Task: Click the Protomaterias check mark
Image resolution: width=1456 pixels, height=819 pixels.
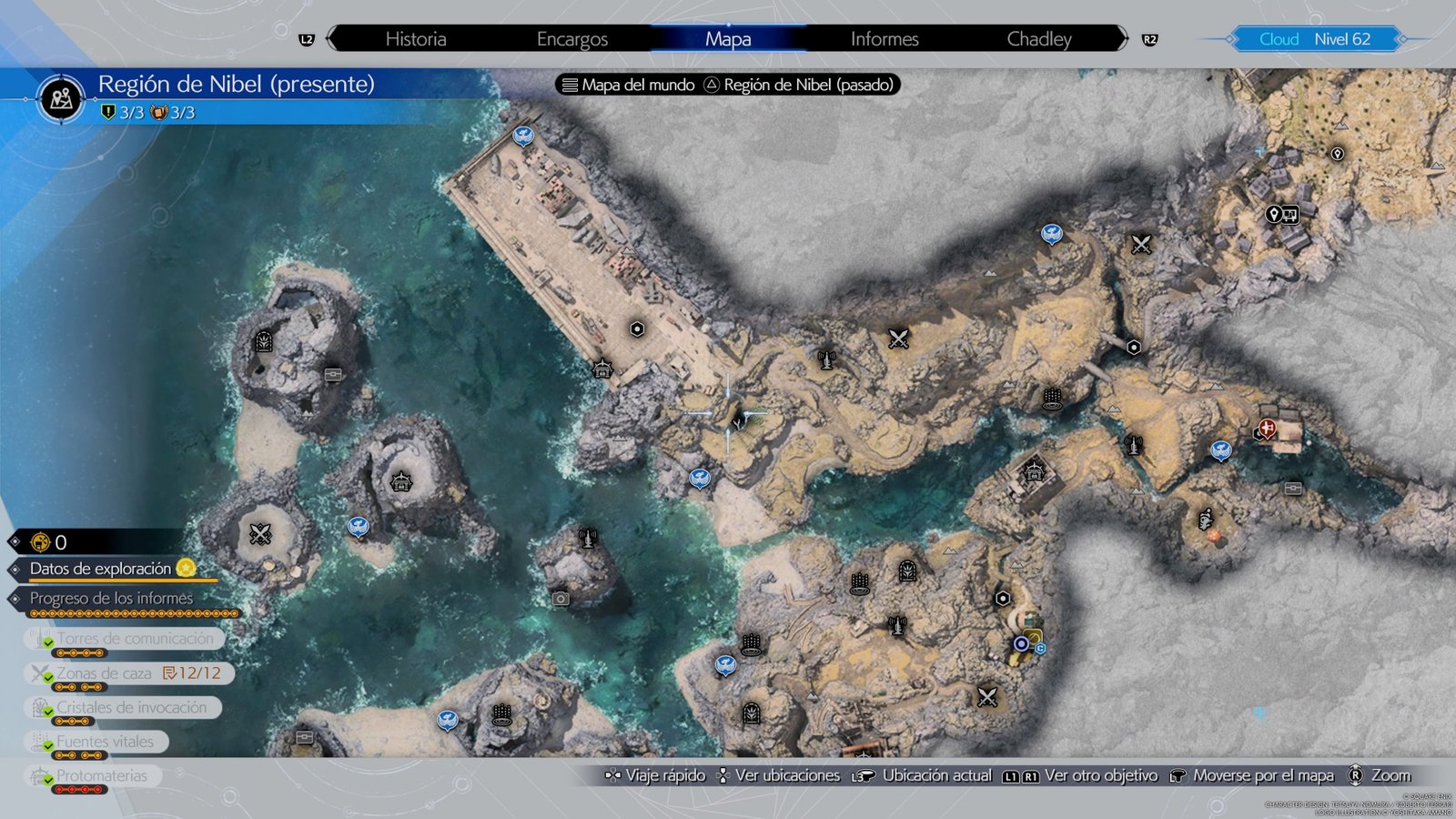Action: pyautogui.click(x=48, y=780)
